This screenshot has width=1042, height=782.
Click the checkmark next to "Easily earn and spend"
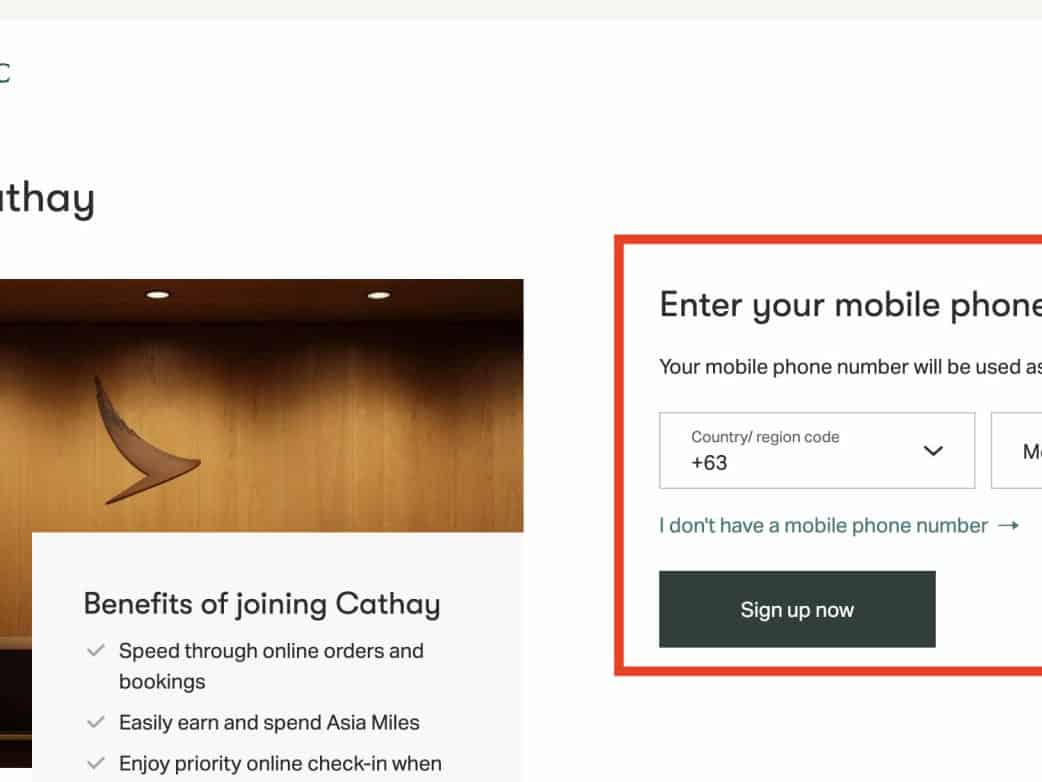click(96, 722)
